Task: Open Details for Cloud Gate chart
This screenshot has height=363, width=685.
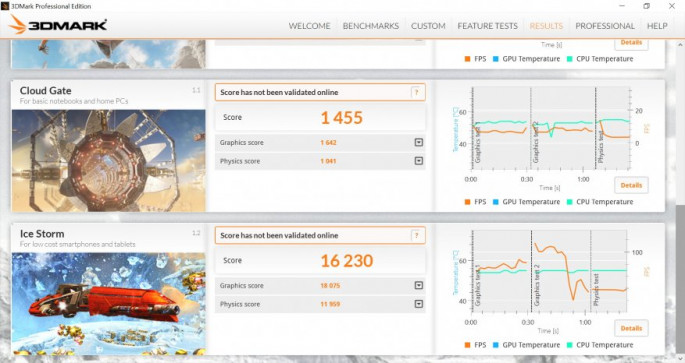Action: click(631, 185)
